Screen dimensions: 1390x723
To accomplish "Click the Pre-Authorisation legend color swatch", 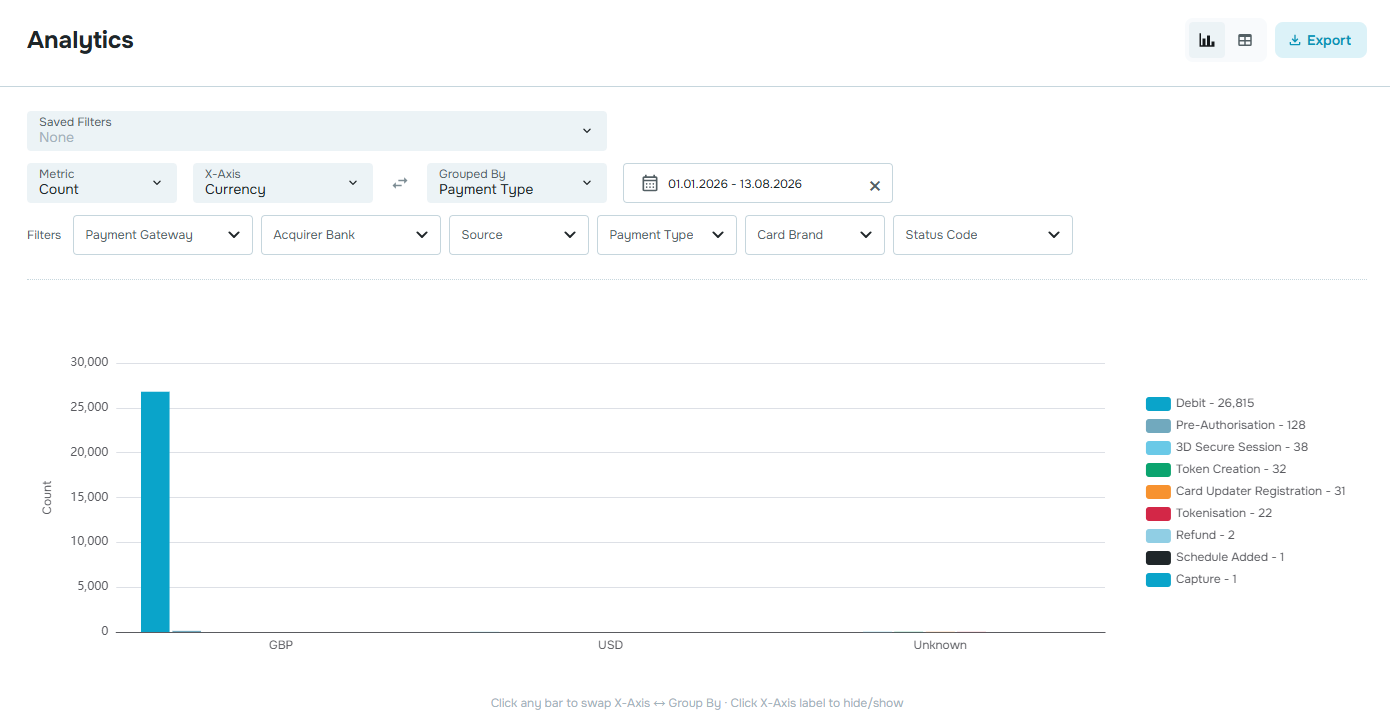I will point(1158,426).
